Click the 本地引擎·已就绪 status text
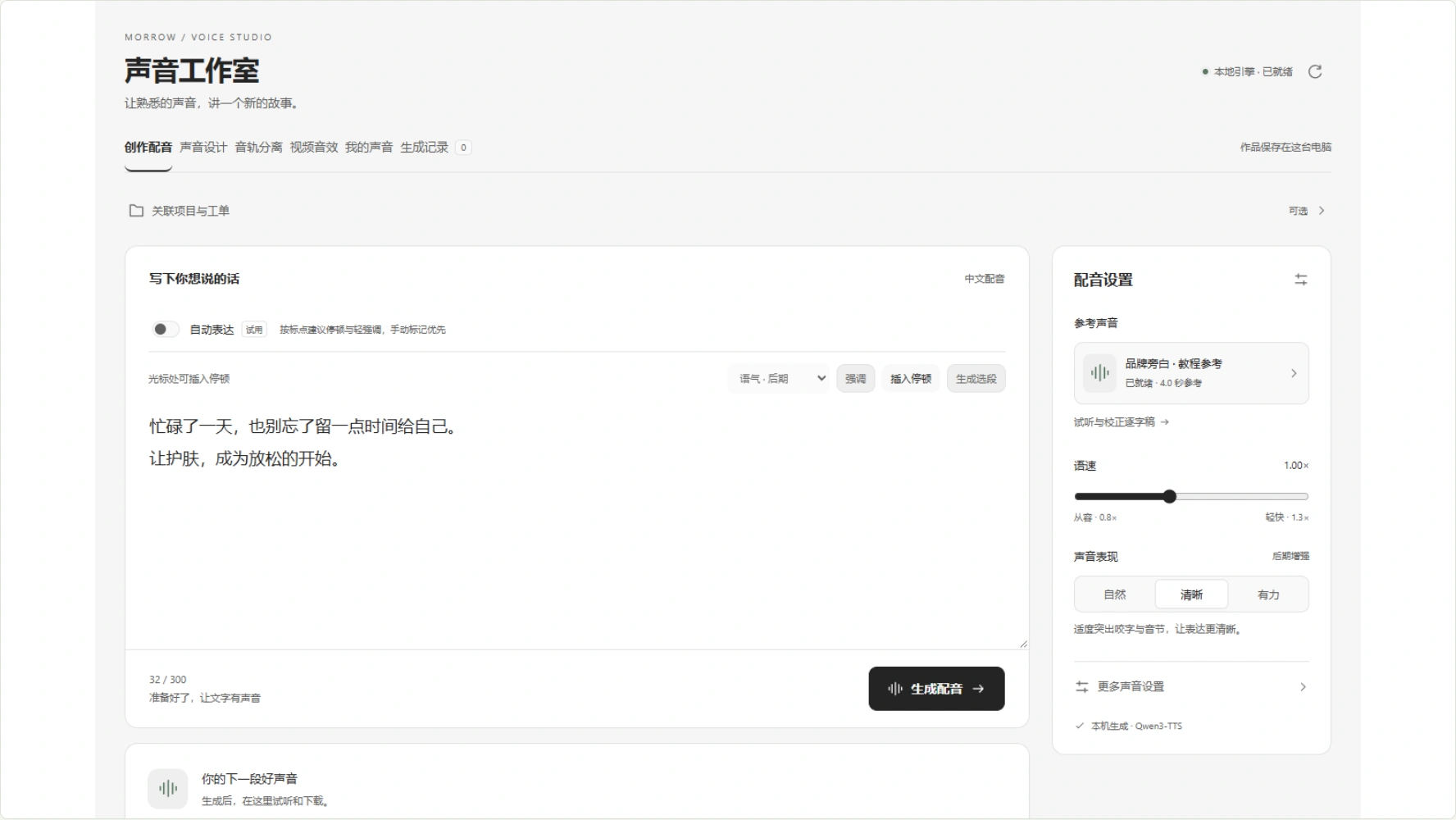The image size is (1456, 820). [1253, 72]
